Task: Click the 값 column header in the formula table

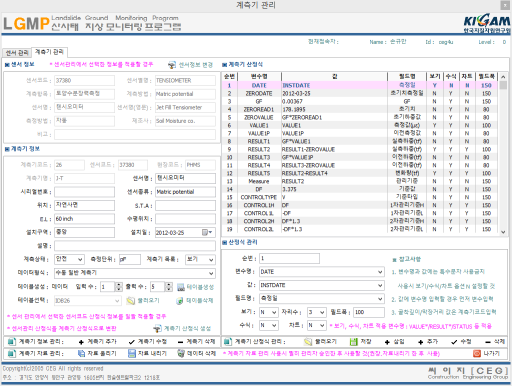Action: pos(334,77)
